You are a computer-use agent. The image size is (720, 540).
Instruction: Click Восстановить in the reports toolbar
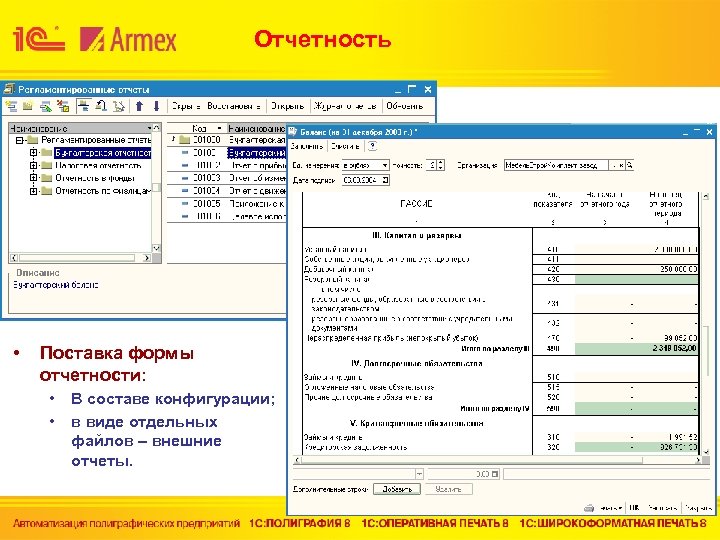pyautogui.click(x=234, y=106)
